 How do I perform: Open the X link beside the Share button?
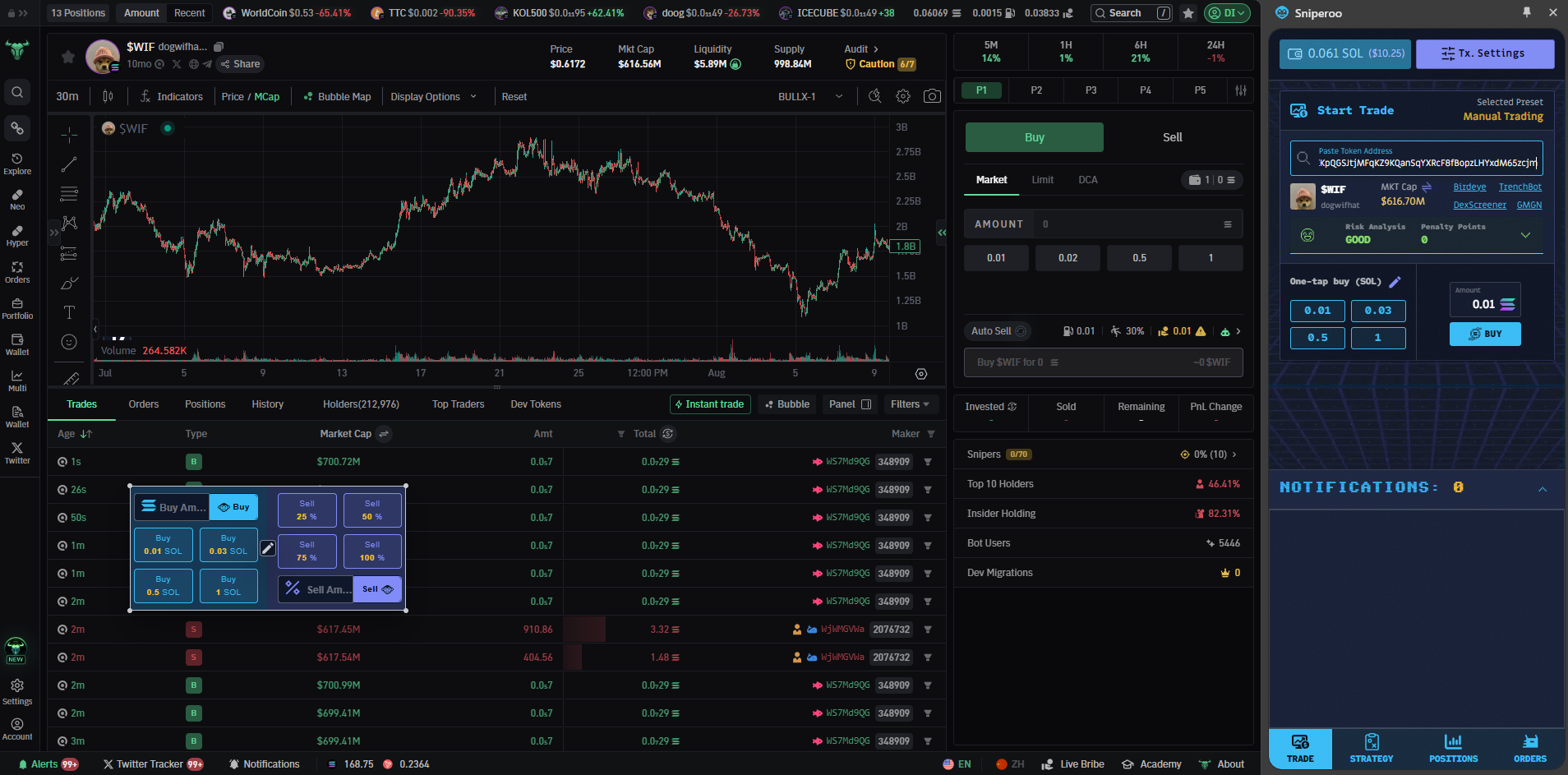click(x=177, y=64)
